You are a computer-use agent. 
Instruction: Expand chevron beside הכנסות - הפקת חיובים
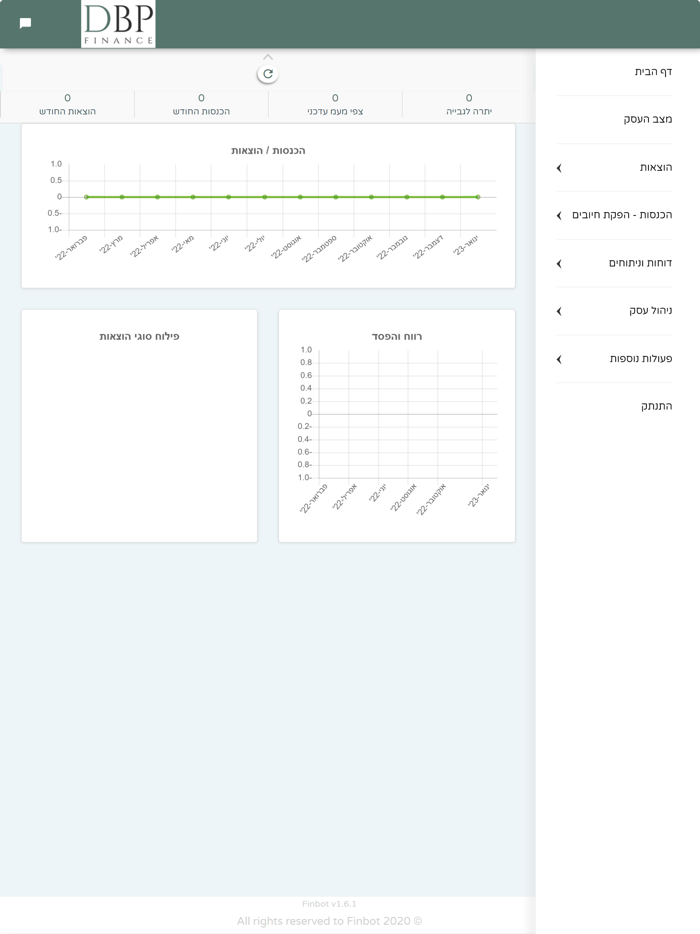[x=559, y=216]
